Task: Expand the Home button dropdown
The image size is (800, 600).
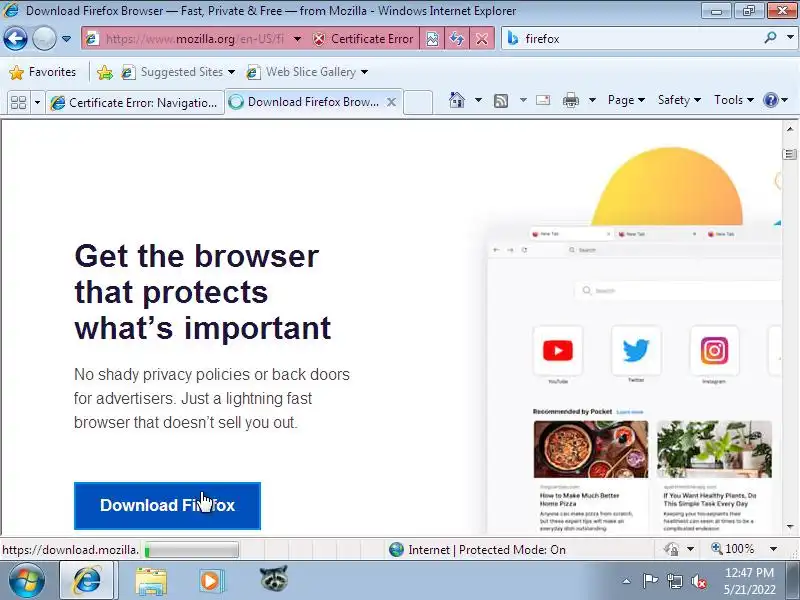Action: click(478, 100)
